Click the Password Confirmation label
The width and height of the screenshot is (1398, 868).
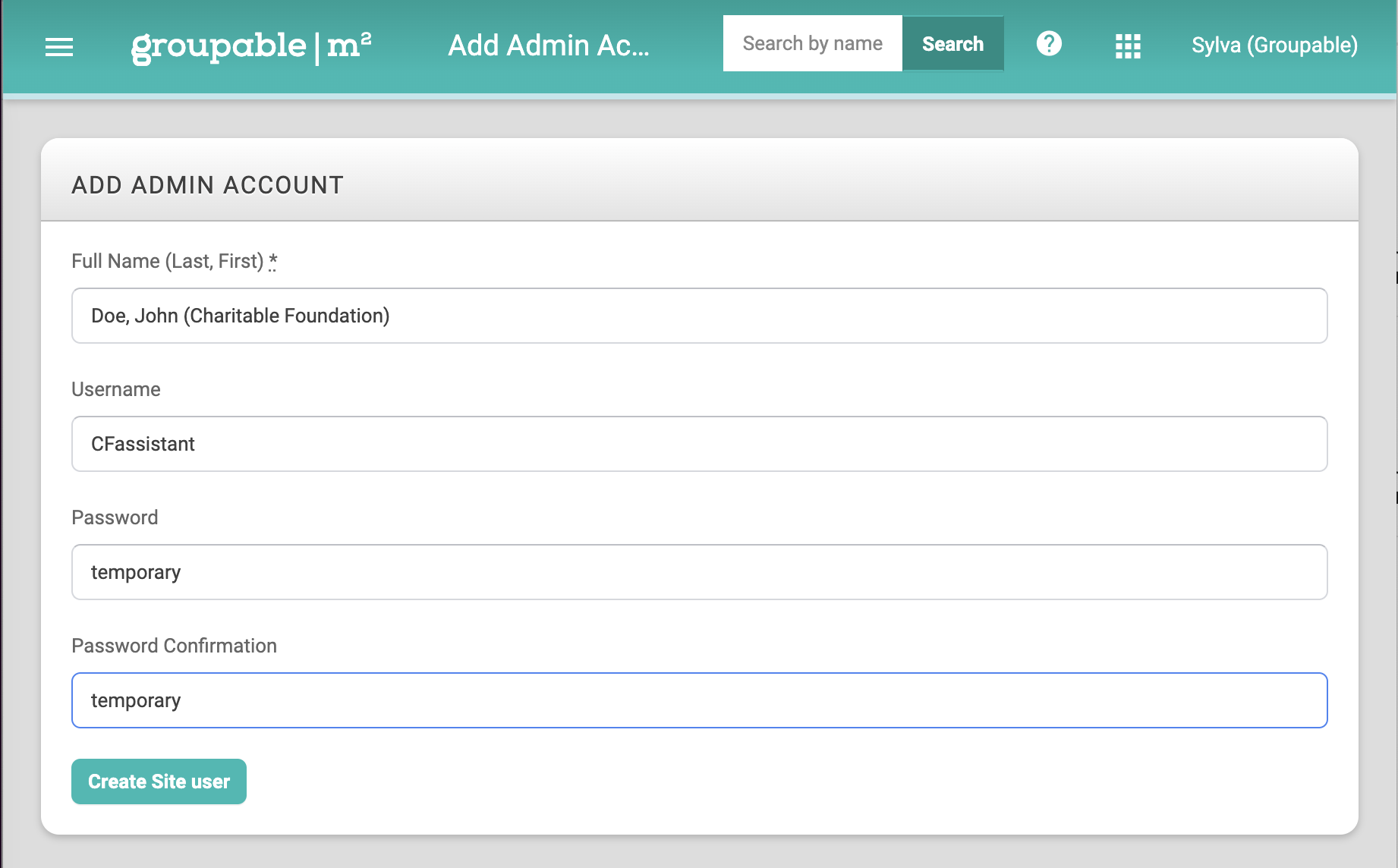click(x=174, y=646)
